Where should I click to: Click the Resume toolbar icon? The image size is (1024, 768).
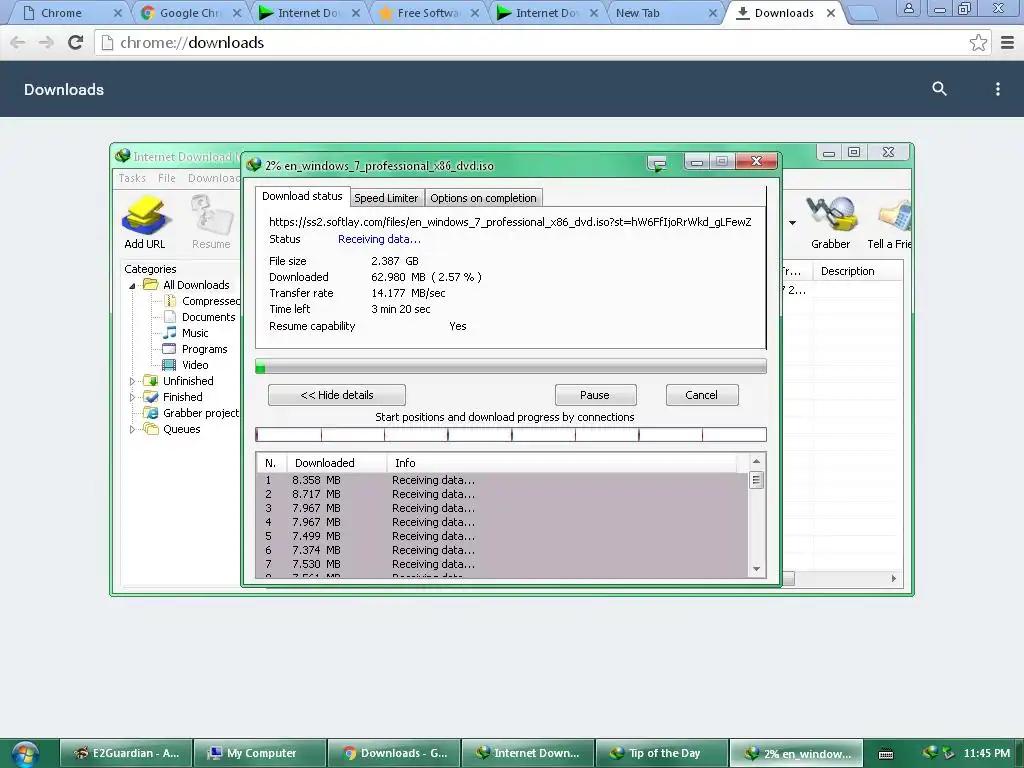[x=211, y=215]
